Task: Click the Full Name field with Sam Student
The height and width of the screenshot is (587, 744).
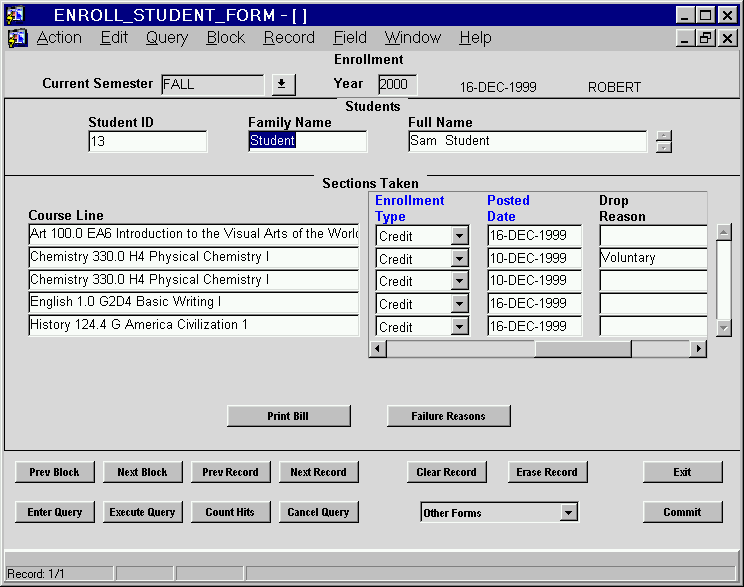Action: pyautogui.click(x=527, y=141)
